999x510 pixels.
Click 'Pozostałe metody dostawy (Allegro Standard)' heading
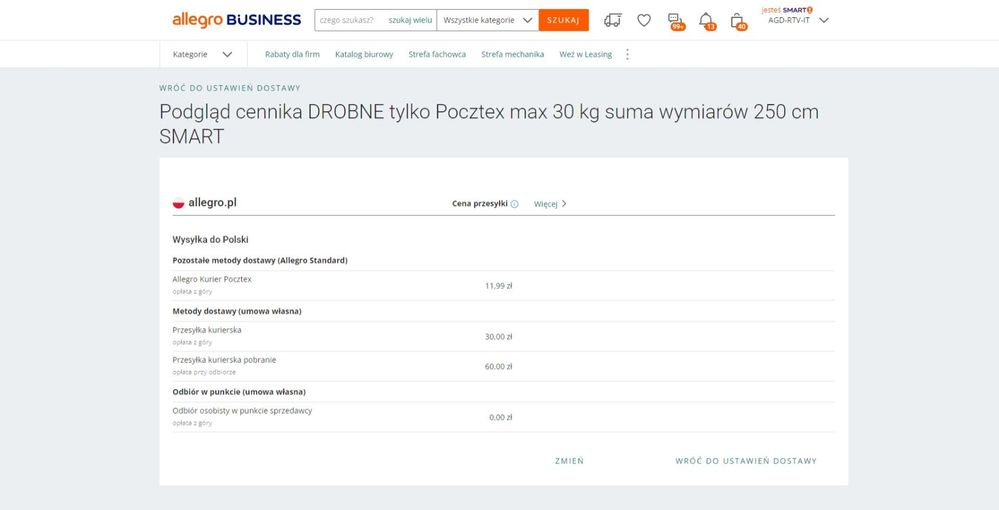pyautogui.click(x=260, y=260)
